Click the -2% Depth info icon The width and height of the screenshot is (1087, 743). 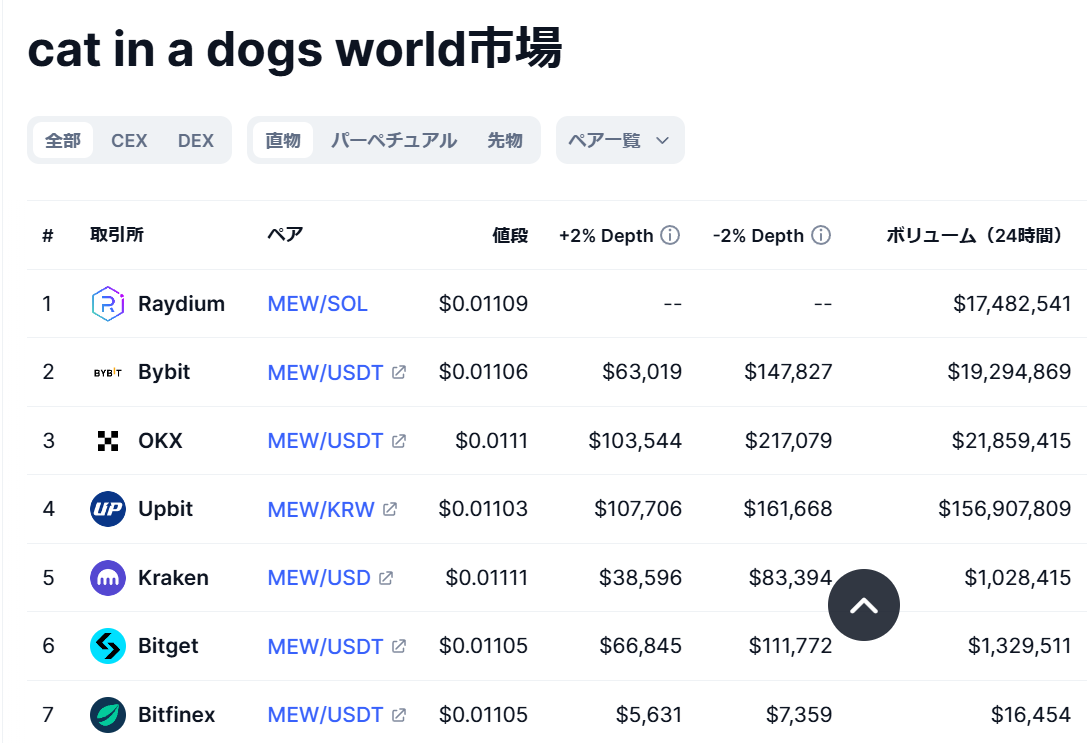821,236
